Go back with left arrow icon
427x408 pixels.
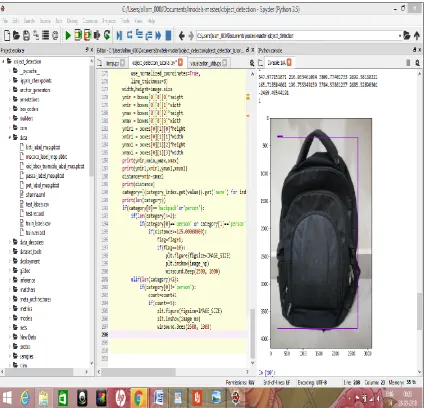182,35
